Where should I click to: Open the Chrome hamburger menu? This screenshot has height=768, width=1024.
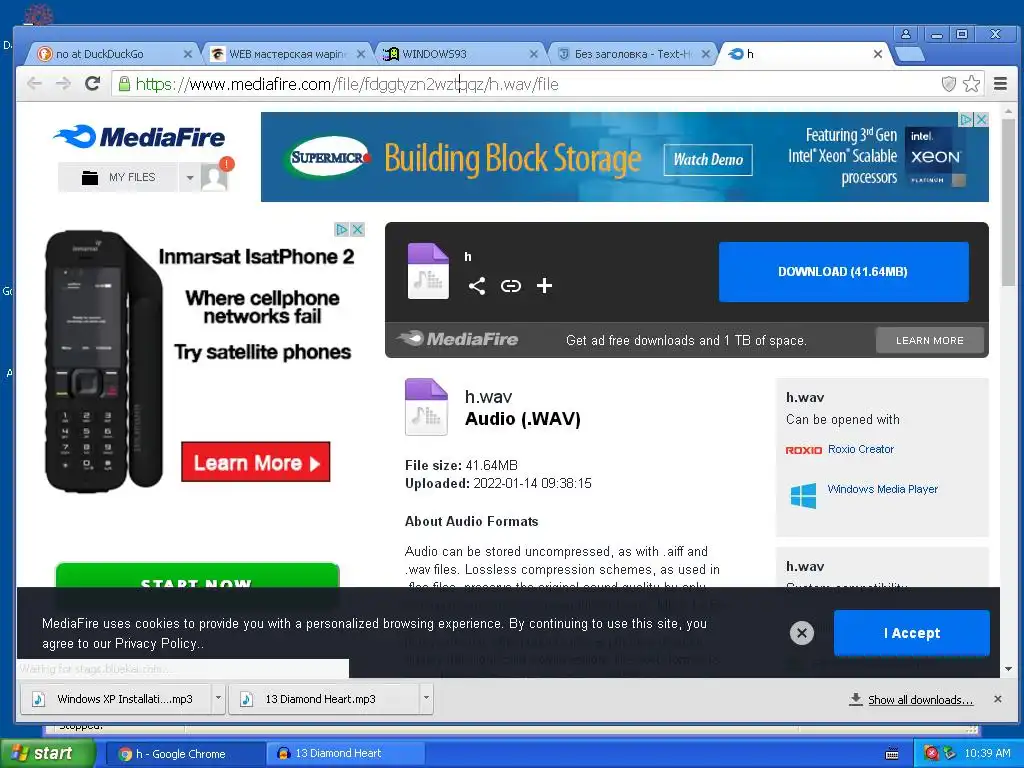coord(1000,84)
